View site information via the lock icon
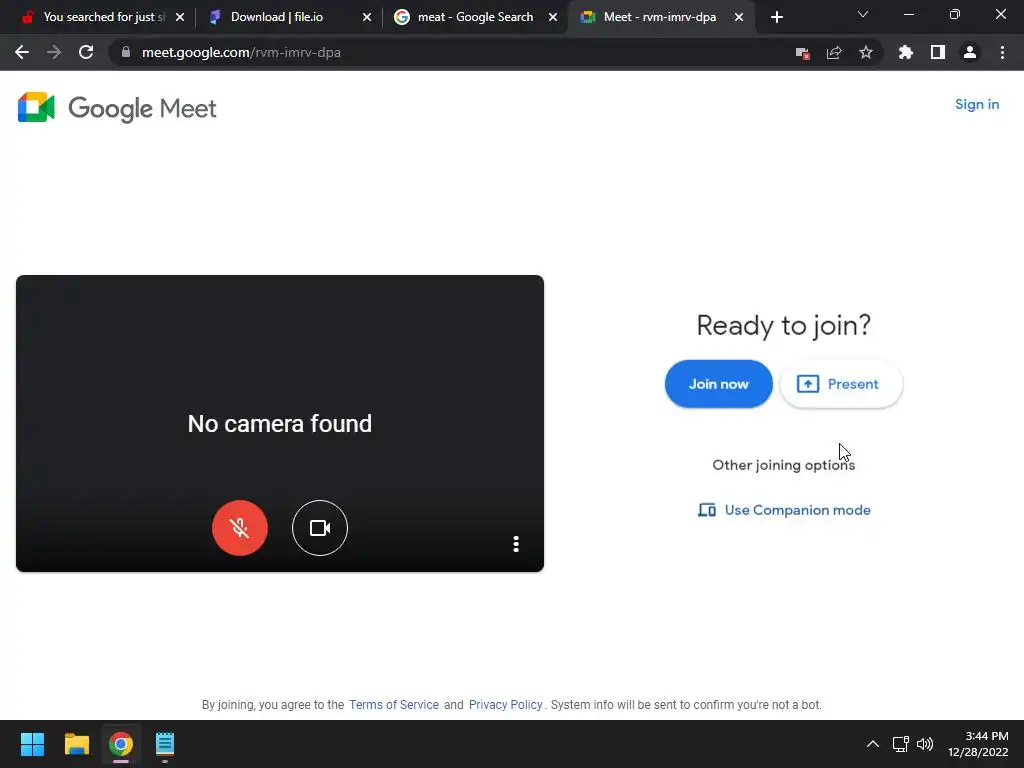The image size is (1024, 768). (126, 52)
